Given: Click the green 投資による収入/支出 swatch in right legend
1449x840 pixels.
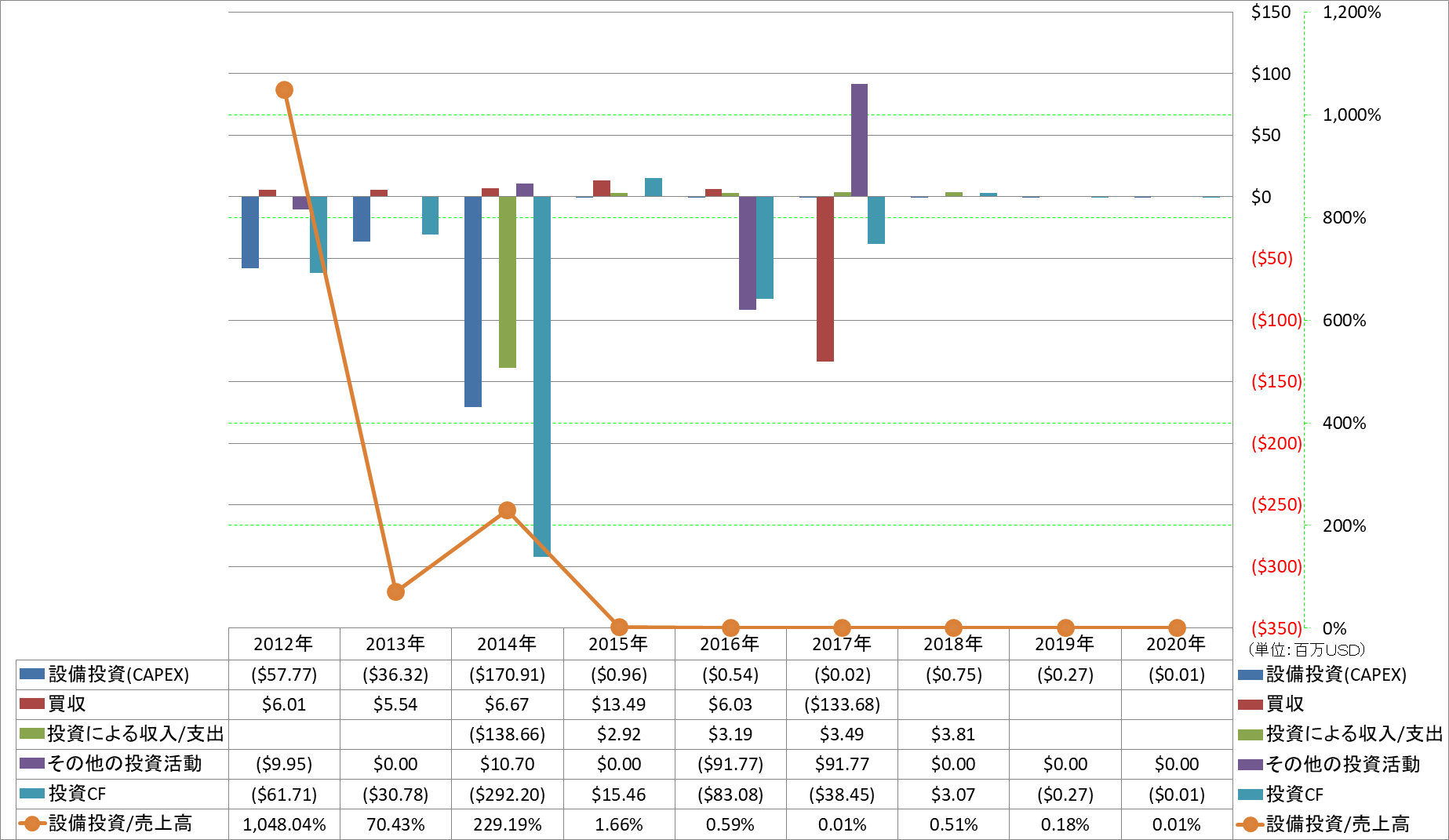Looking at the screenshot, I should pyautogui.click(x=1250, y=734).
